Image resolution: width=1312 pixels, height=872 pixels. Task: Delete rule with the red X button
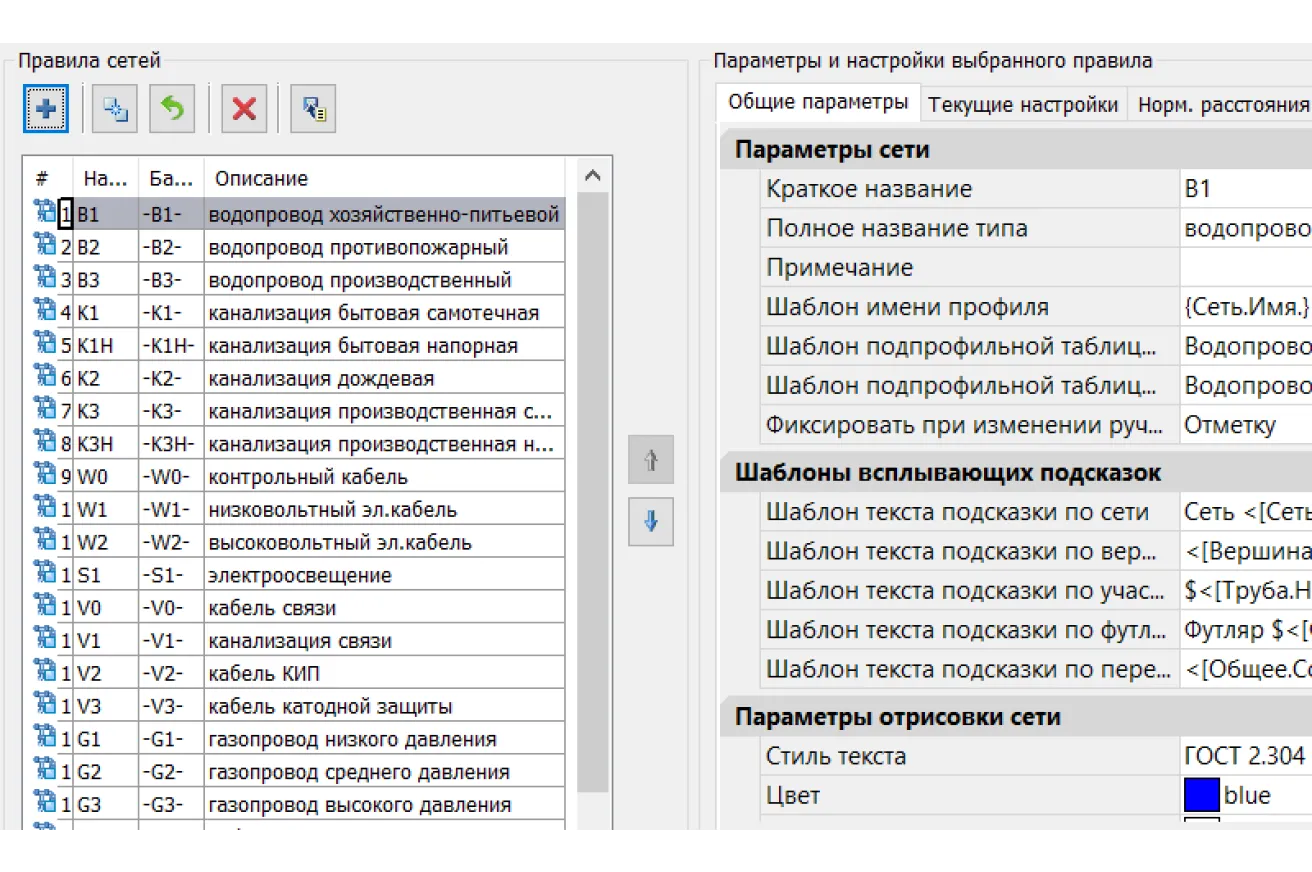tap(244, 109)
